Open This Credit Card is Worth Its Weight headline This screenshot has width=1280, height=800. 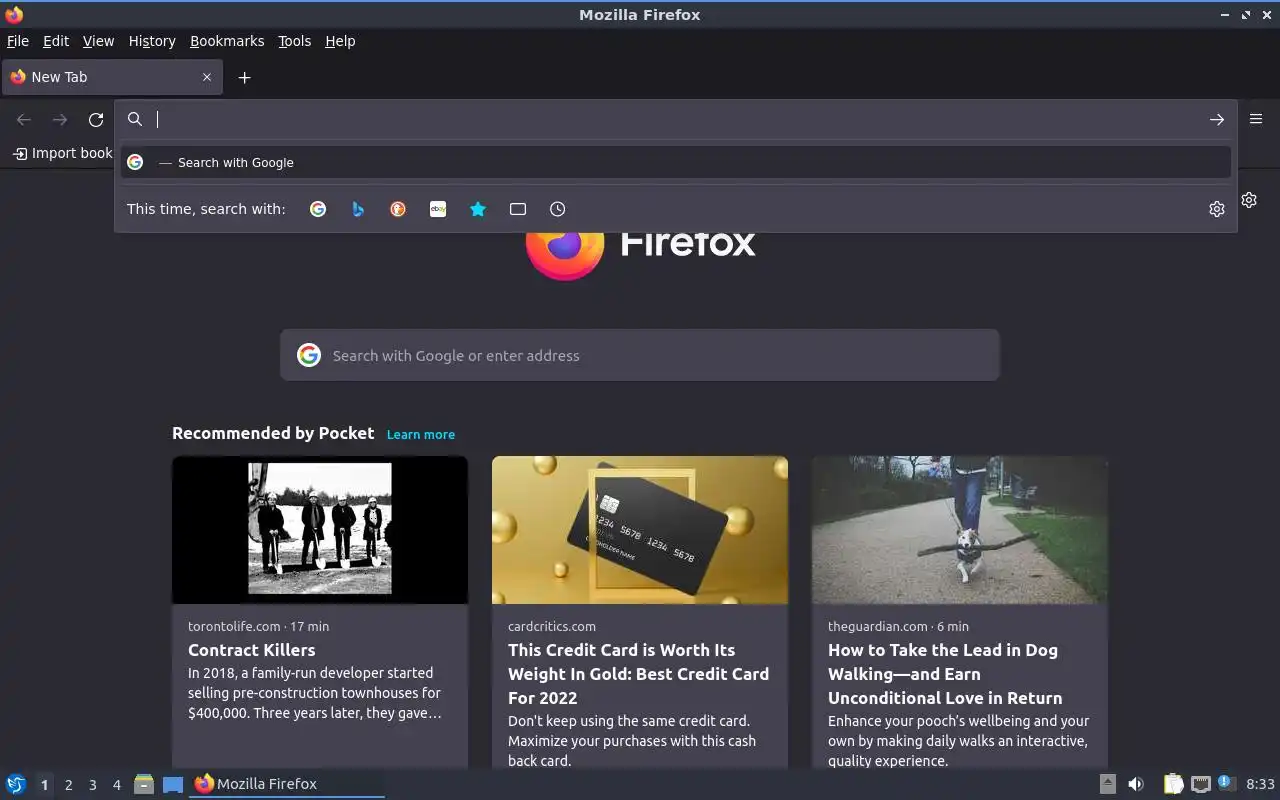(x=638, y=674)
